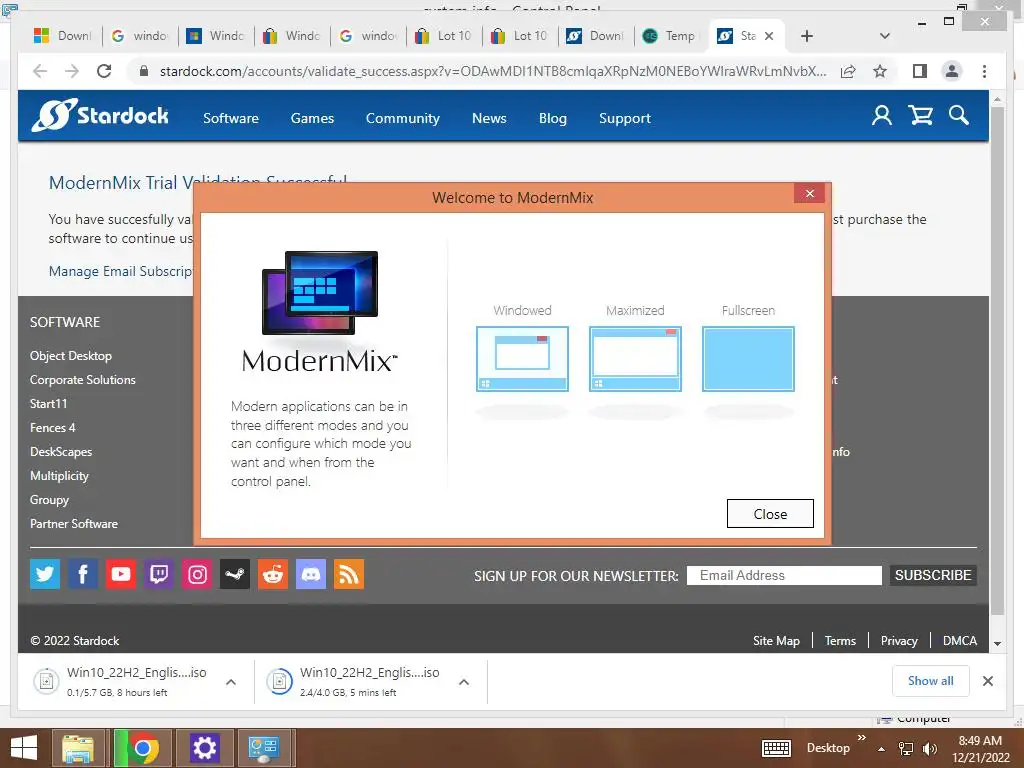Open Stardock's YouTube channel icon

[121, 574]
